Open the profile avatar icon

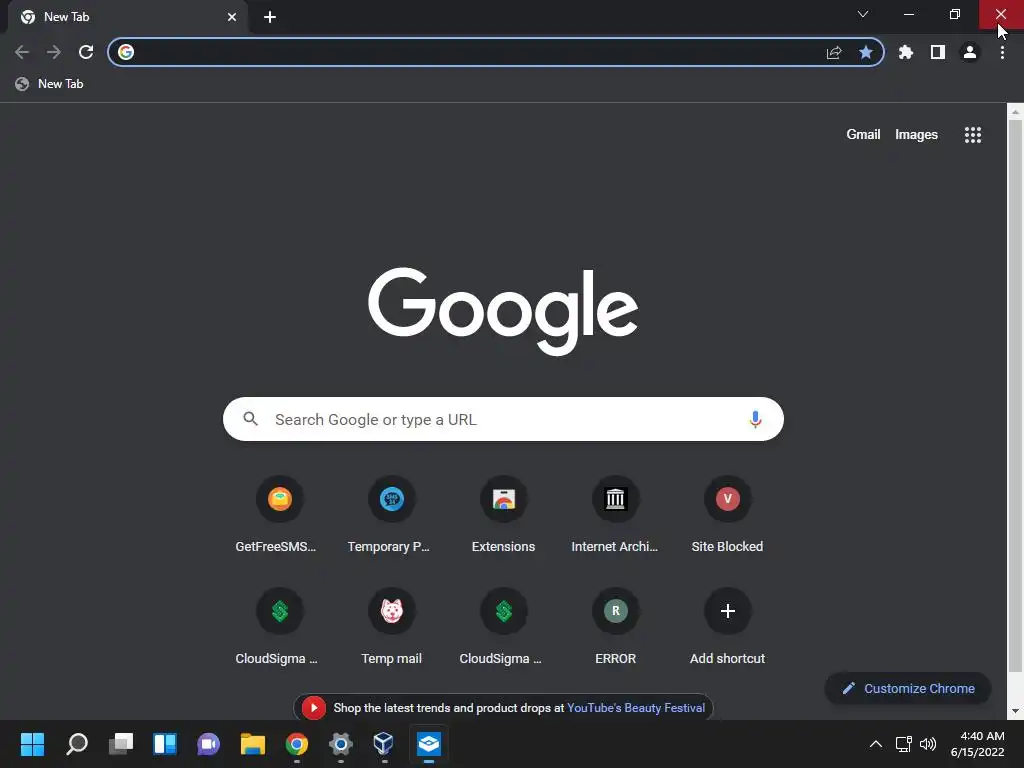[970, 52]
